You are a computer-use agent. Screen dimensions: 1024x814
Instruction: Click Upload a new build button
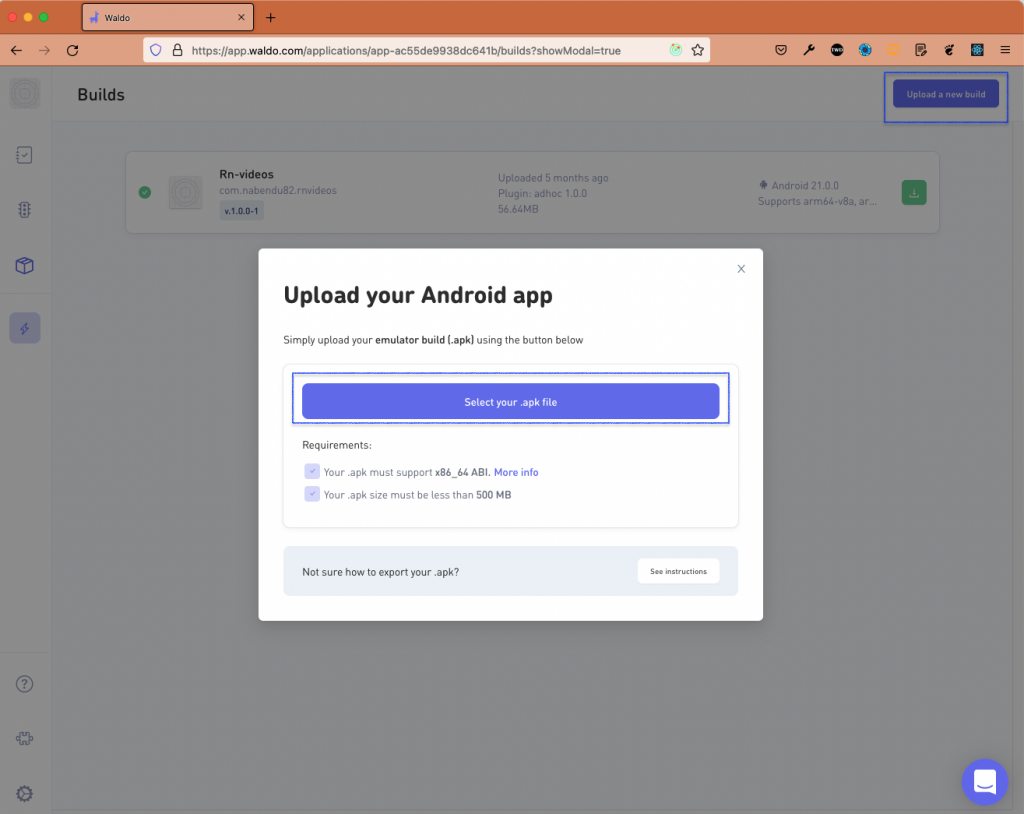(945, 94)
